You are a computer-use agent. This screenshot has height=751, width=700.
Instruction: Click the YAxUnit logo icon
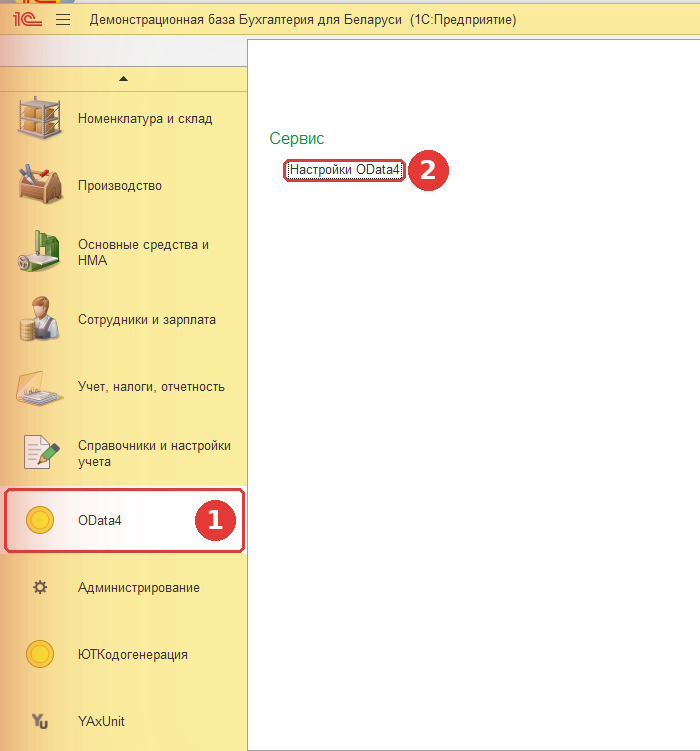[40, 721]
